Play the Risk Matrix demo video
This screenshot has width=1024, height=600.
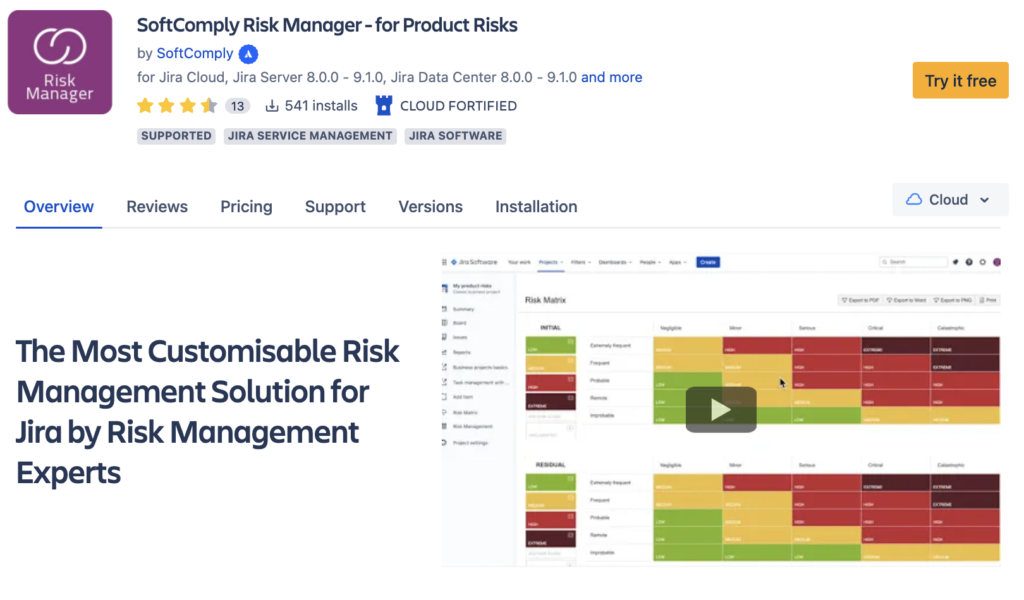pos(721,409)
